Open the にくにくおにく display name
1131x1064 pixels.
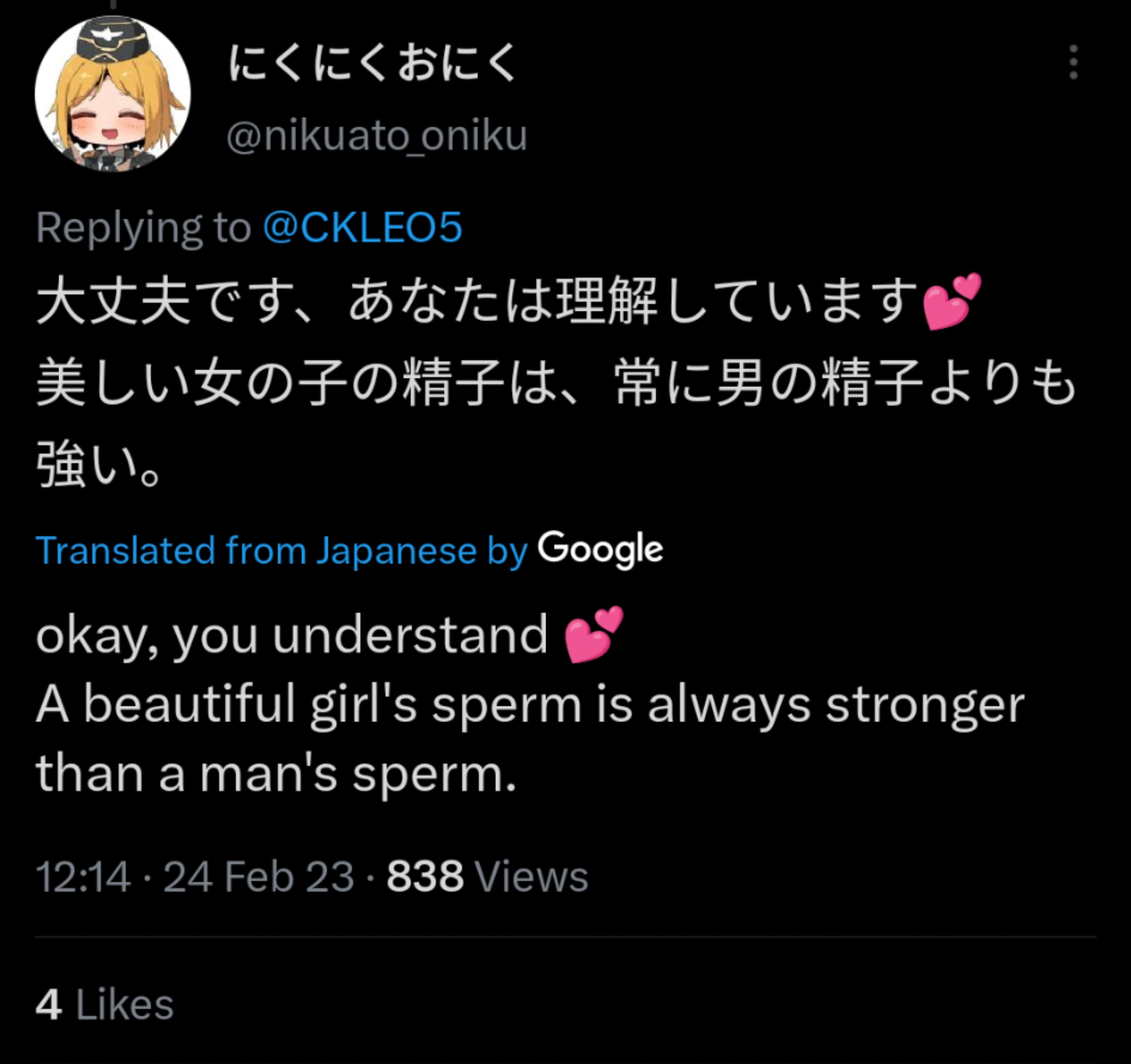[x=373, y=62]
